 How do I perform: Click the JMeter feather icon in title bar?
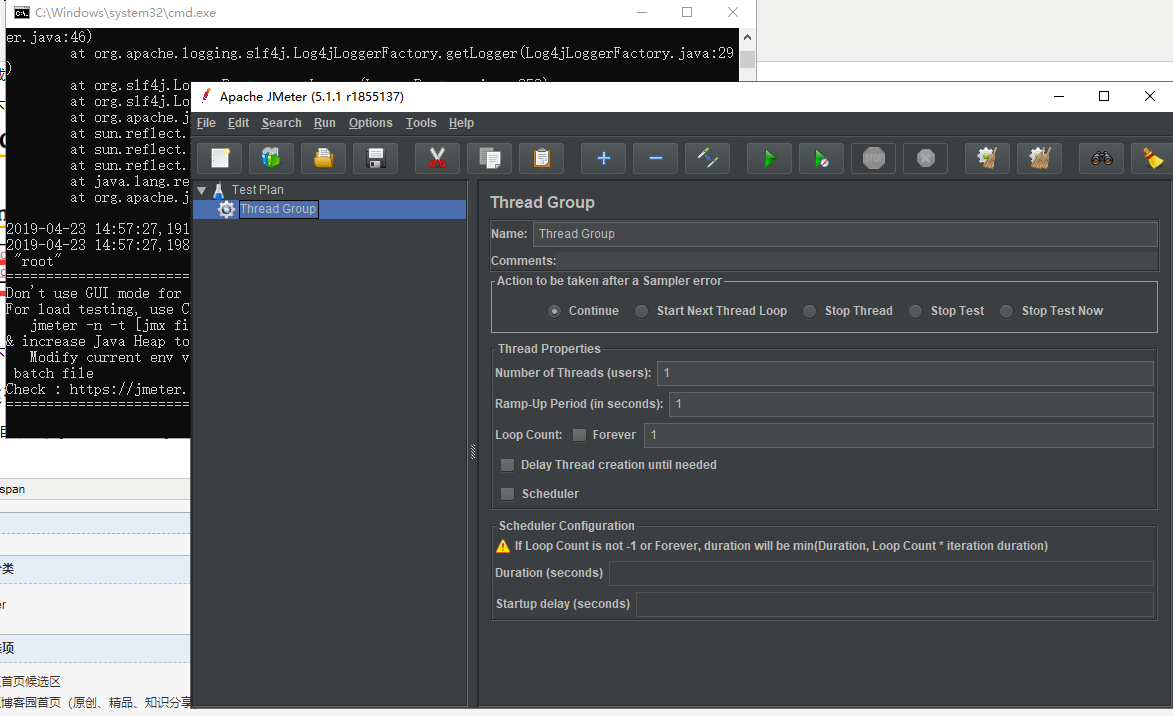tap(206, 96)
